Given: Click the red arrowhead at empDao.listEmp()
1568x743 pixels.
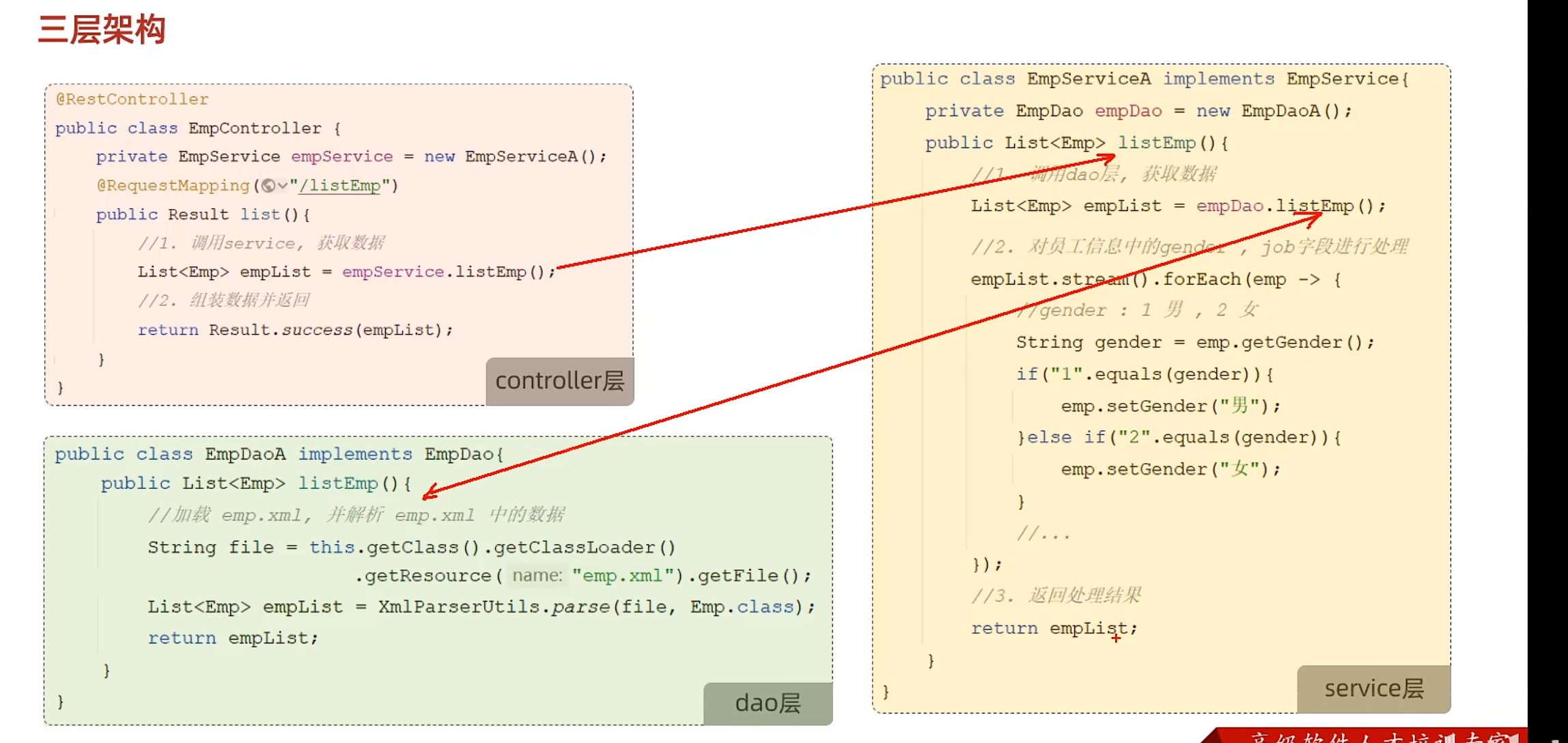Looking at the screenshot, I should click(1315, 216).
